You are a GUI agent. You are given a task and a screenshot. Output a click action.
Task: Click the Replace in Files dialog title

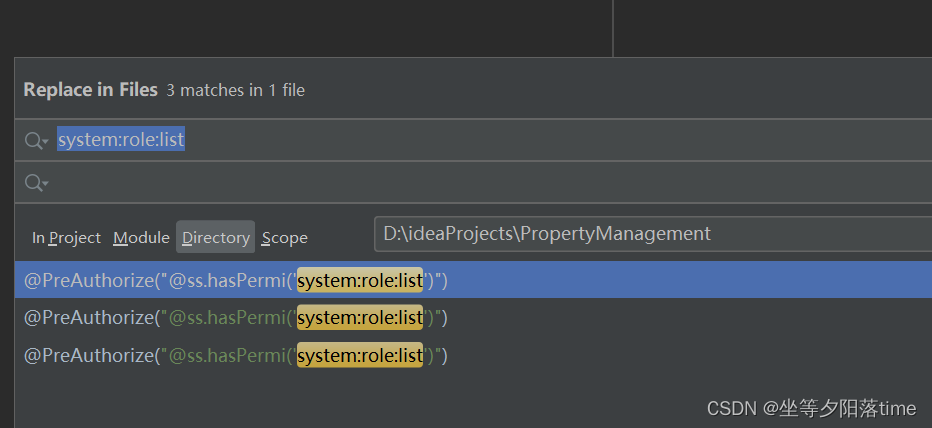tap(90, 90)
